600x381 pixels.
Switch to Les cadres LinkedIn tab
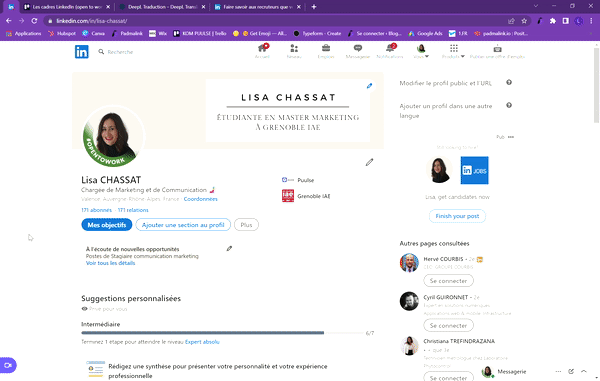66,7
